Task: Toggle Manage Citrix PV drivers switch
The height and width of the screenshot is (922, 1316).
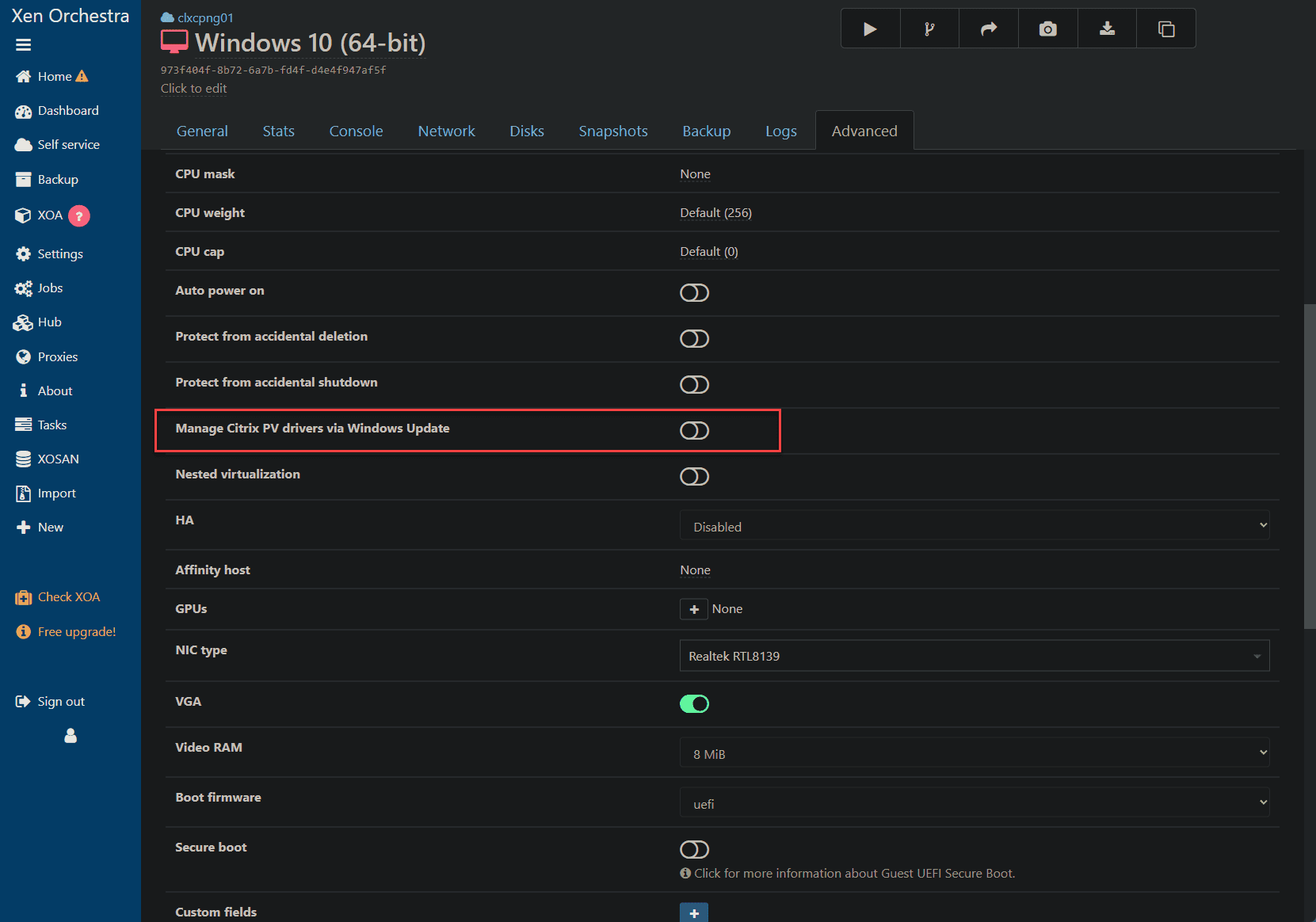Action: [x=694, y=431]
